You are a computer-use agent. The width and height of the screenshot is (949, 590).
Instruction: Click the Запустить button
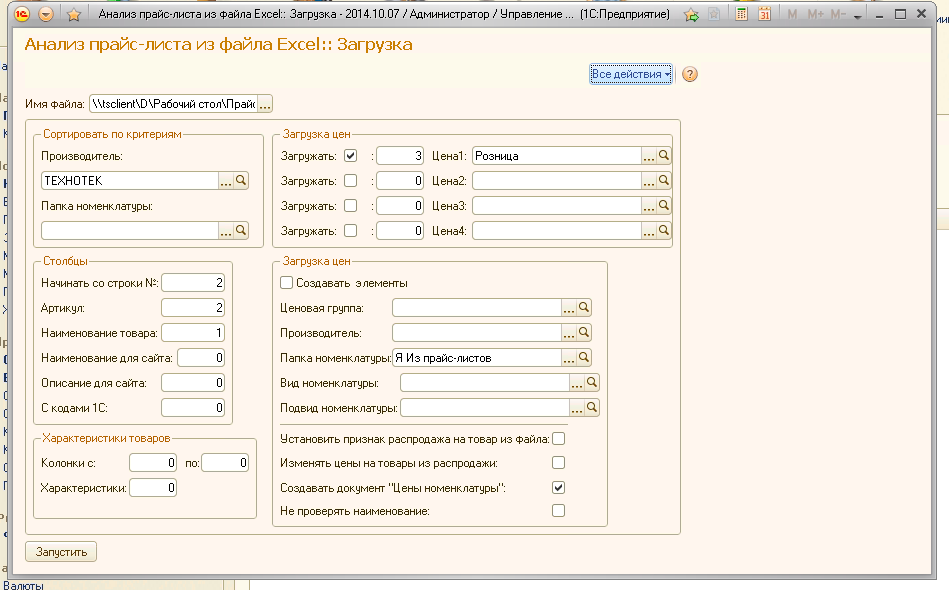coord(61,552)
